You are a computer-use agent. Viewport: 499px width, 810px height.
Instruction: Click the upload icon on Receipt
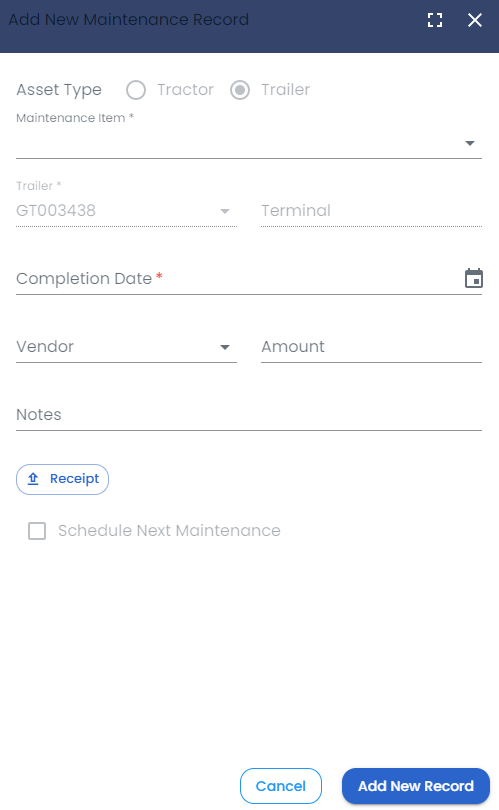pyautogui.click(x=33, y=479)
